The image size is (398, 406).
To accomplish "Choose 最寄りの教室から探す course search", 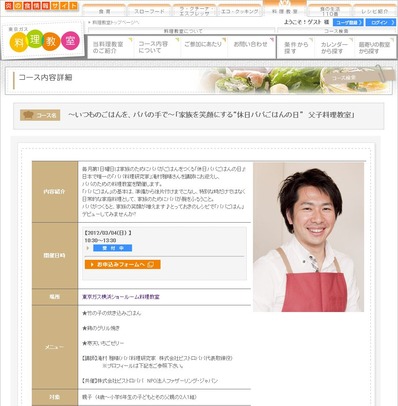I will (374, 48).
